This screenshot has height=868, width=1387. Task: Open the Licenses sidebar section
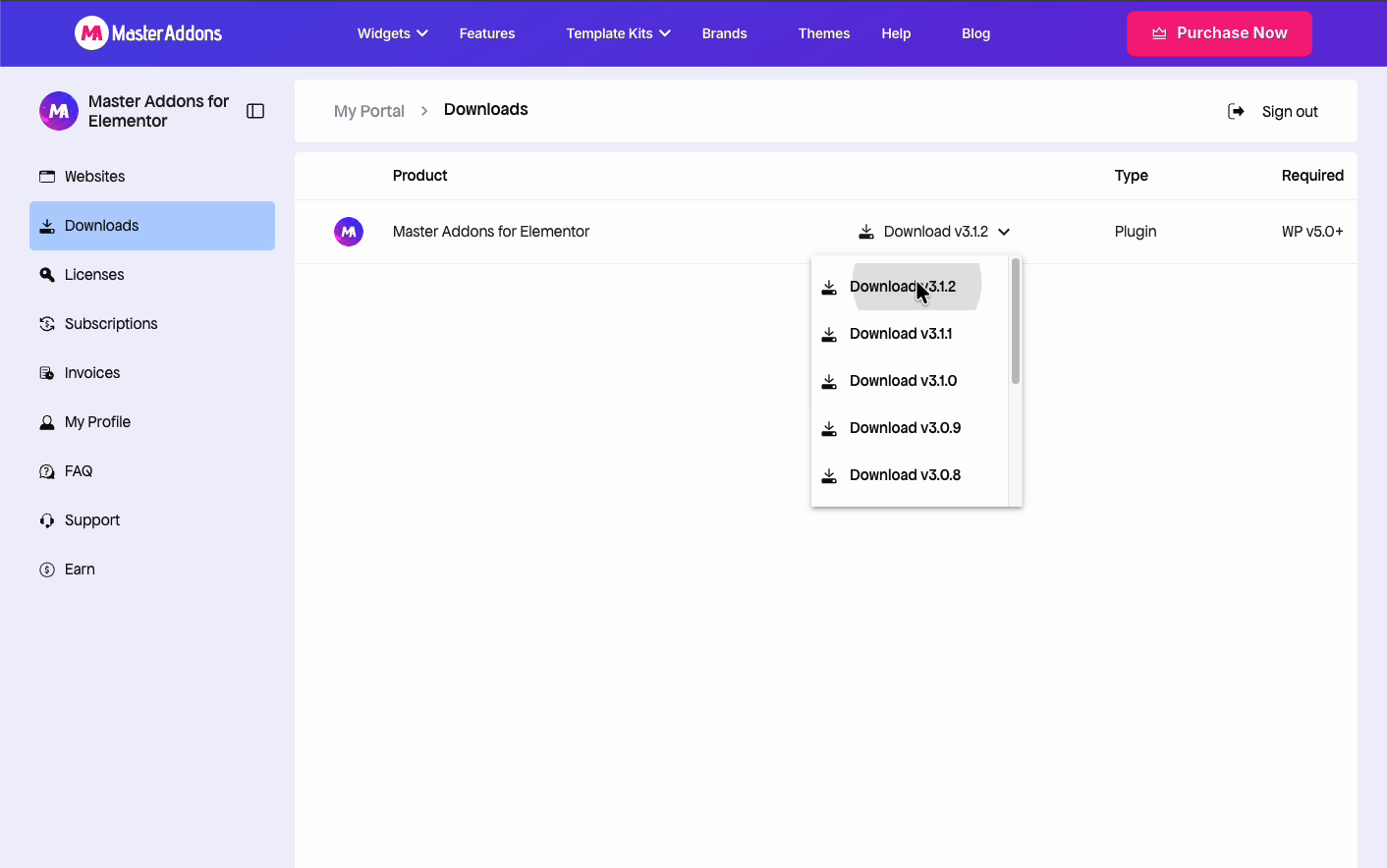click(152, 275)
